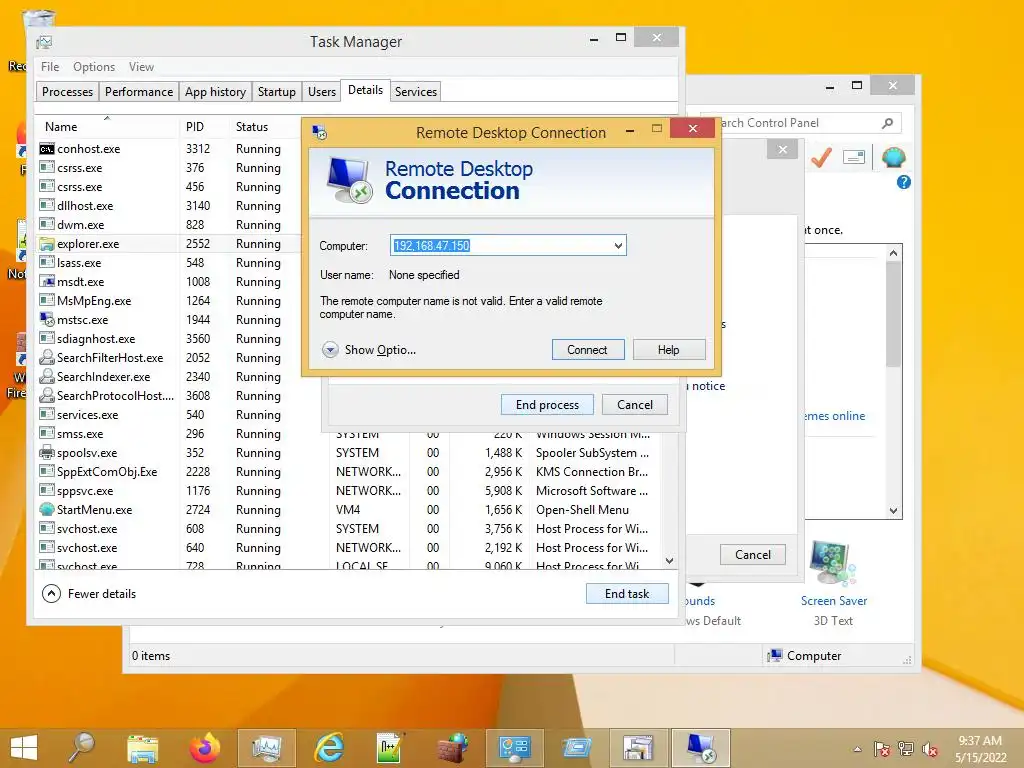Open the Screen Saver link

point(834,601)
